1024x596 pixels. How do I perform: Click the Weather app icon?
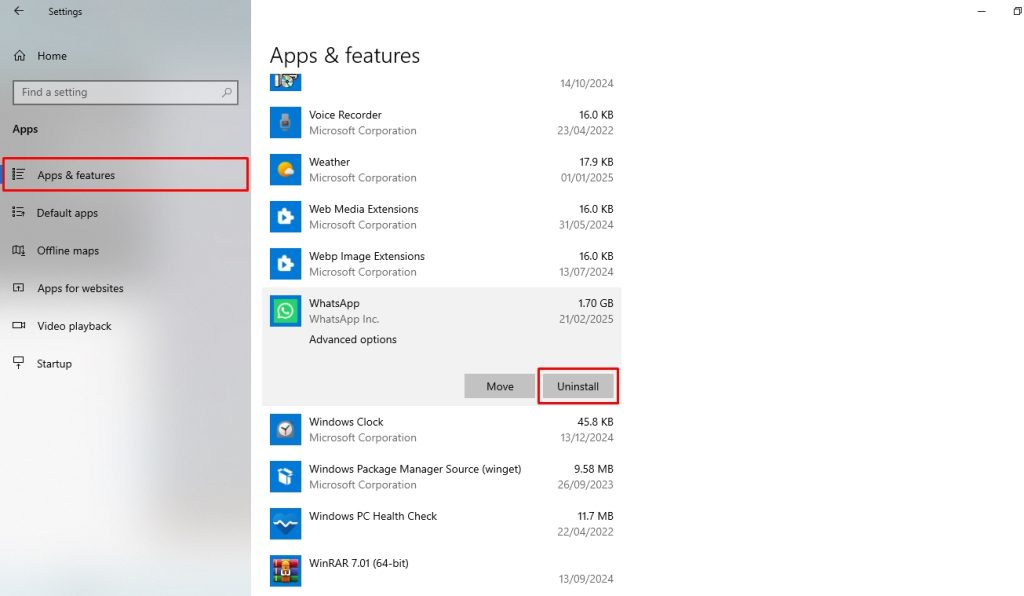tap(285, 170)
